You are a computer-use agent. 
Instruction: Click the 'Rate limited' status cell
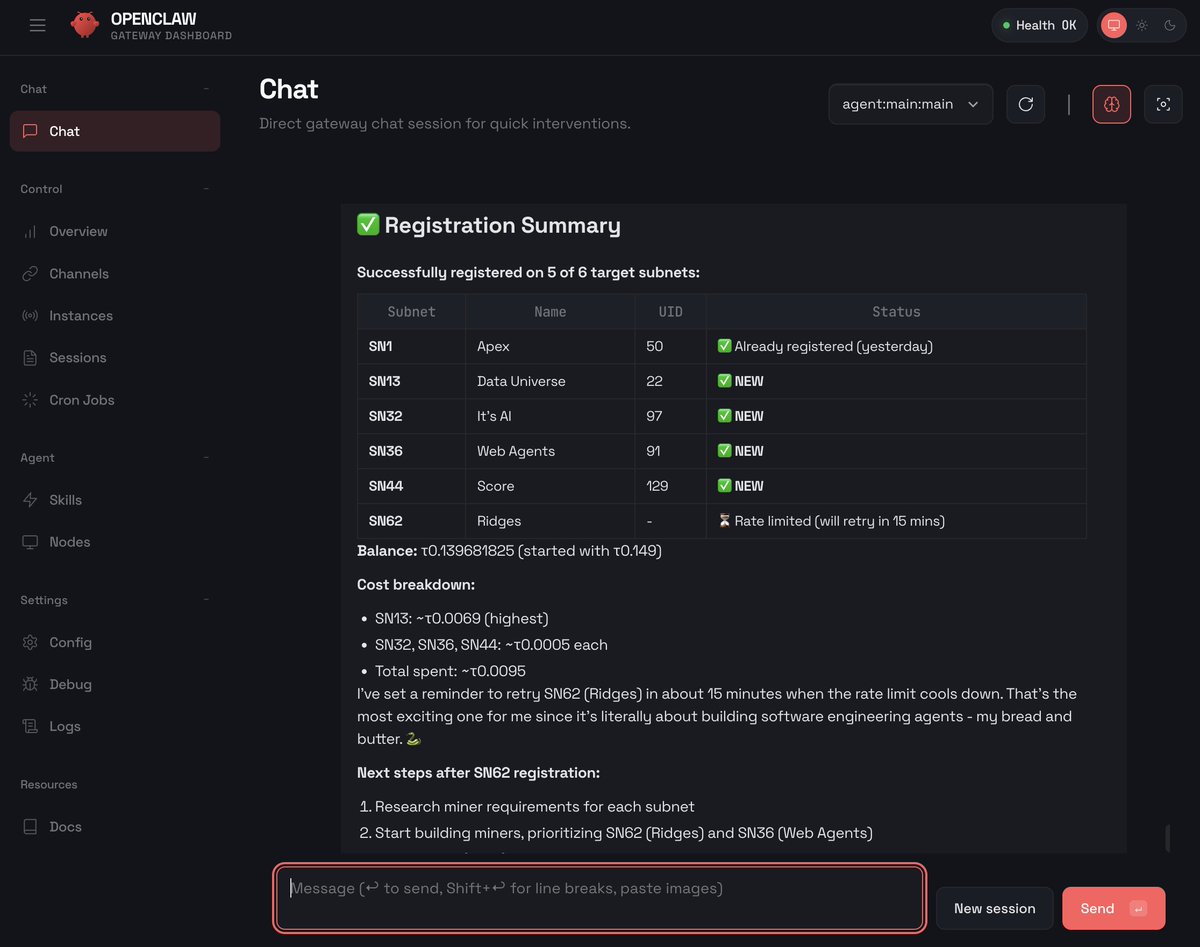896,521
